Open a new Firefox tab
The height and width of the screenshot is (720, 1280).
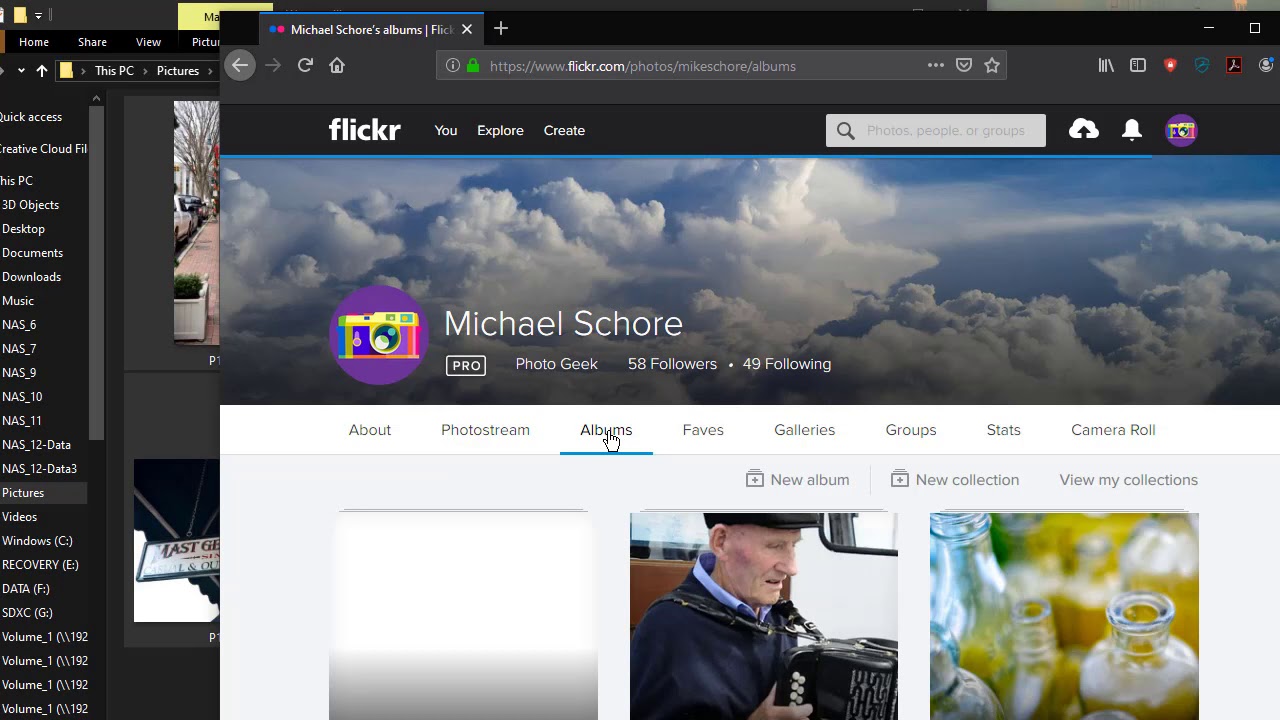(x=501, y=29)
